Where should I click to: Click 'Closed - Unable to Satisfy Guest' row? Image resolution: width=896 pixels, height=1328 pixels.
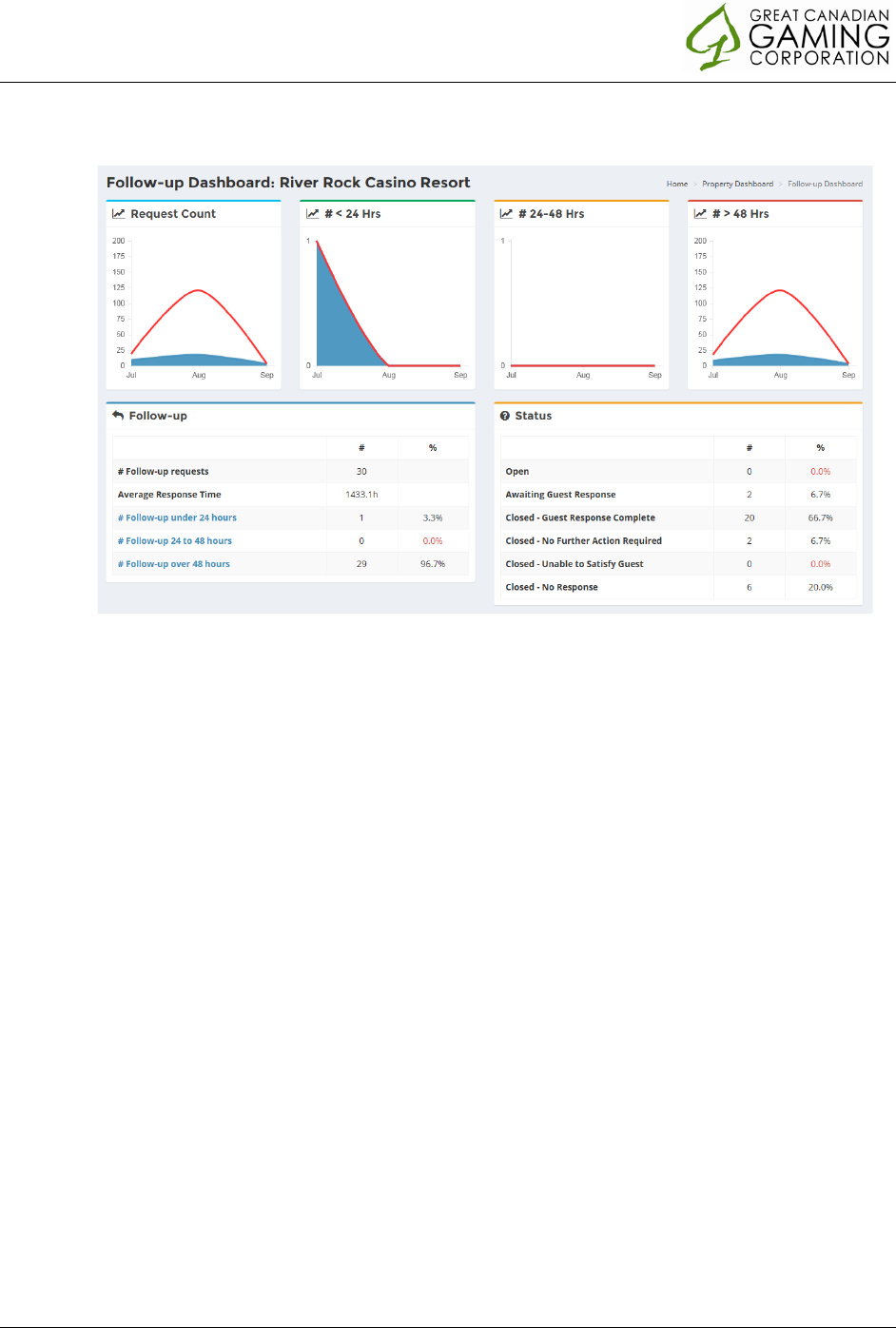[678, 564]
